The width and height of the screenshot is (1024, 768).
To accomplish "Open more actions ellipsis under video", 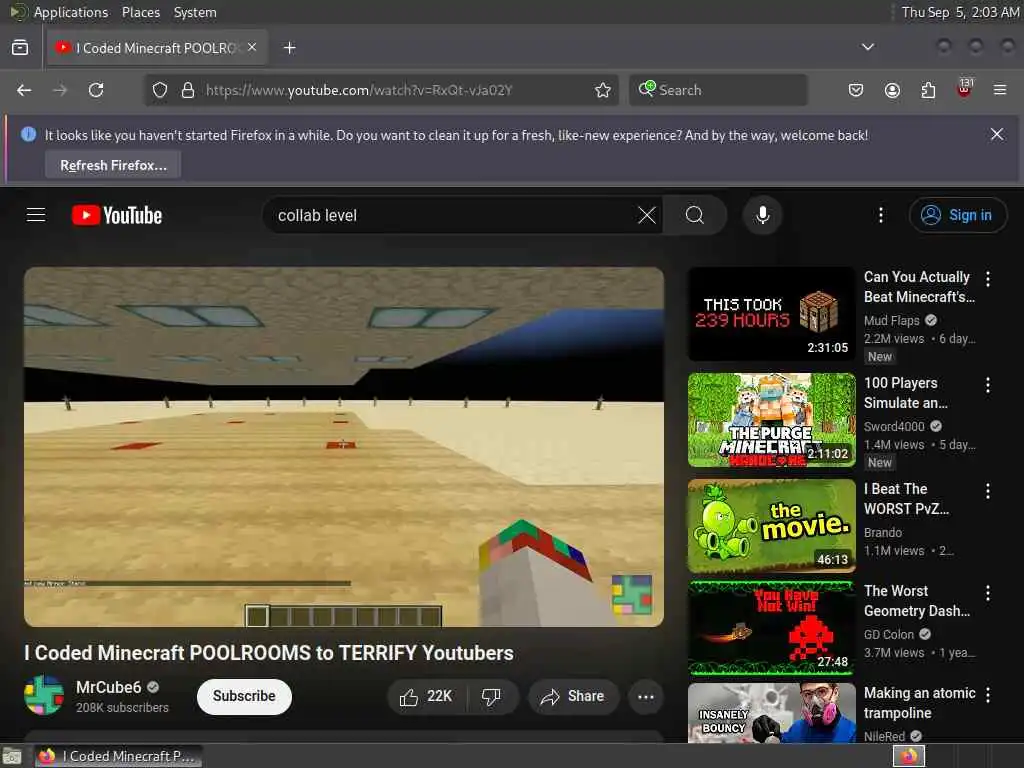I will 645,697.
